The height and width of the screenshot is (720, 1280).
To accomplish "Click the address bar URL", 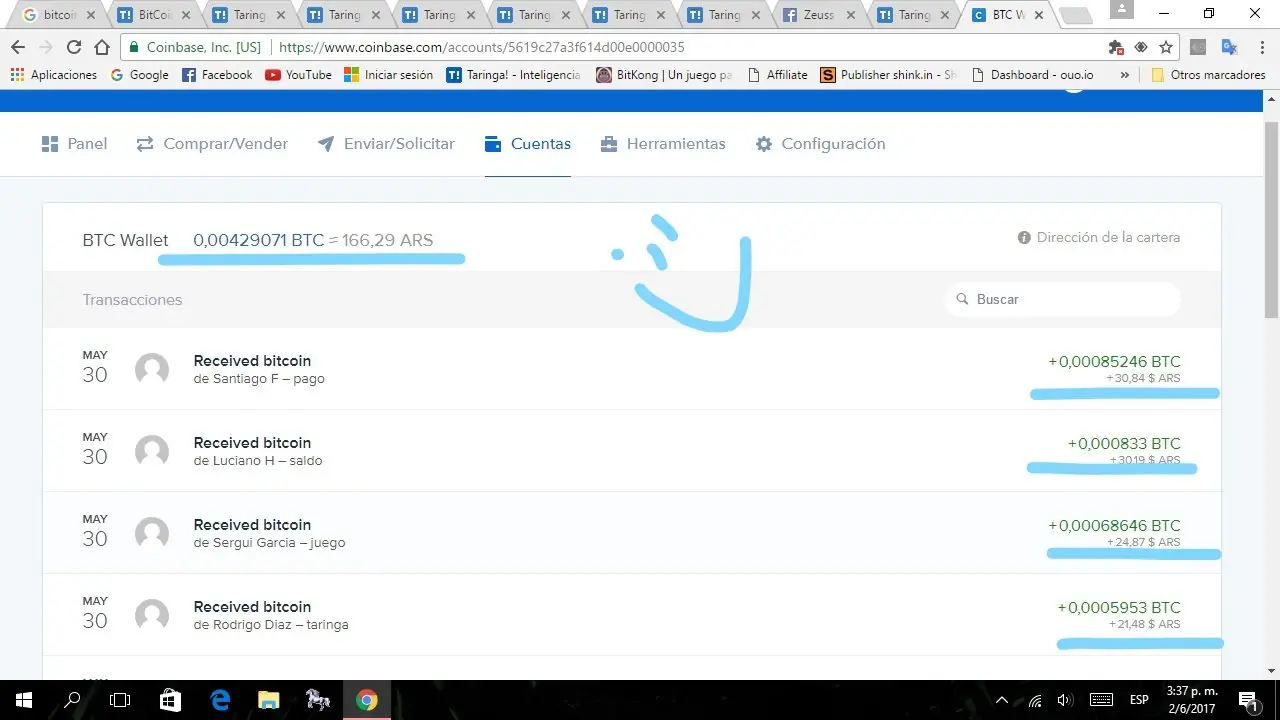I will click(x=481, y=47).
